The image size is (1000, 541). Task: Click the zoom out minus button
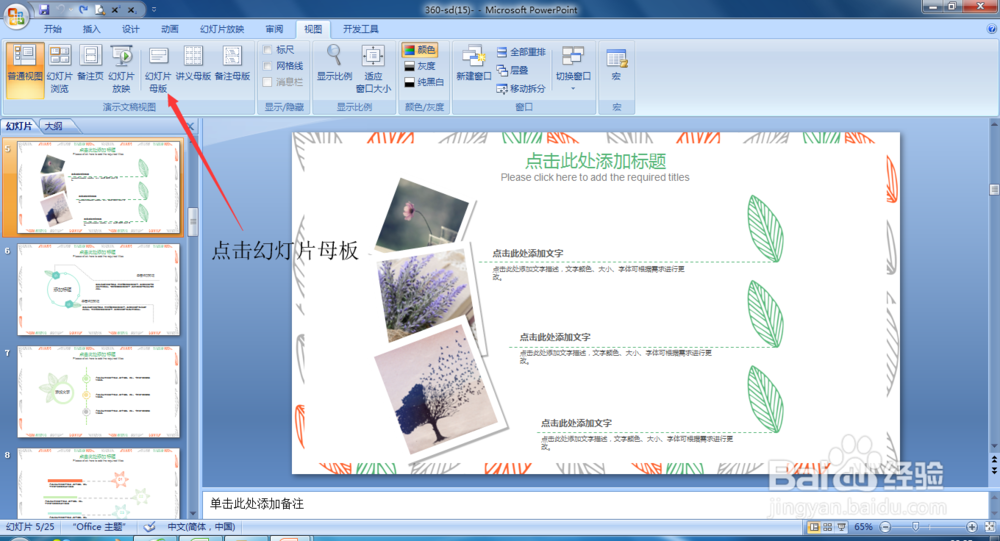click(885, 527)
